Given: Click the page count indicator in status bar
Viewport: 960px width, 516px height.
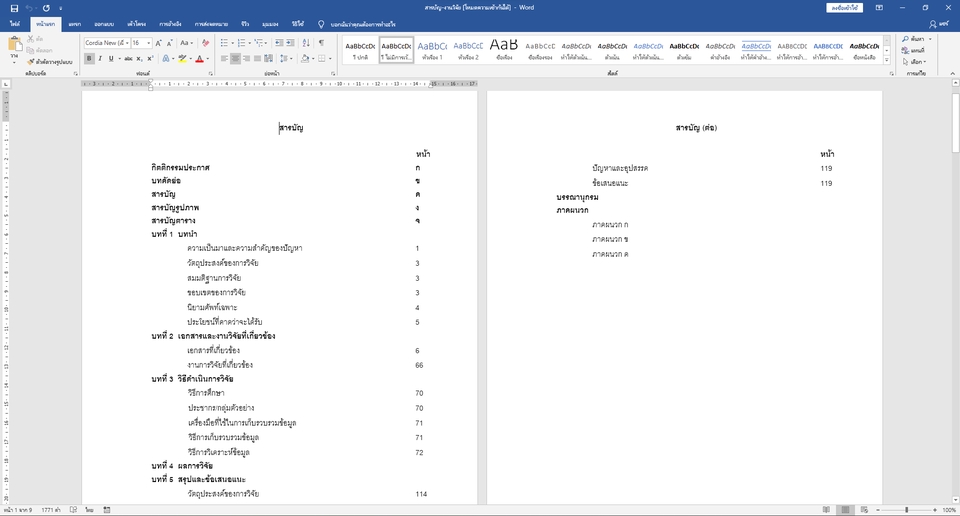Looking at the screenshot, I should click(18, 510).
